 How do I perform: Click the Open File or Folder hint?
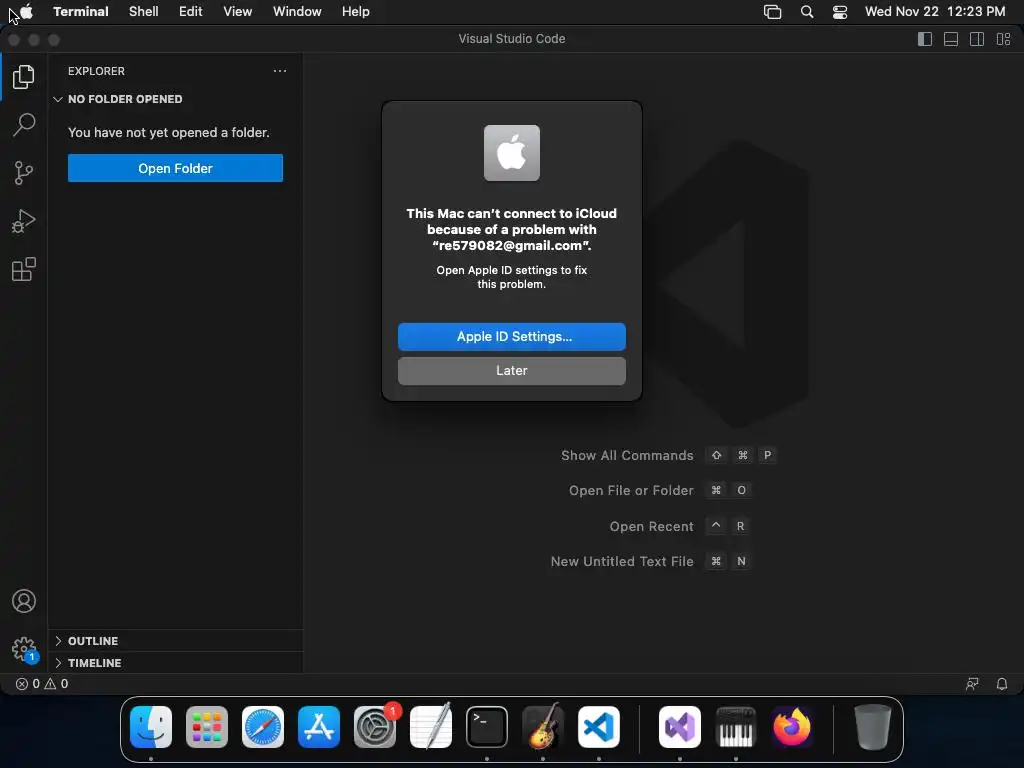click(631, 490)
